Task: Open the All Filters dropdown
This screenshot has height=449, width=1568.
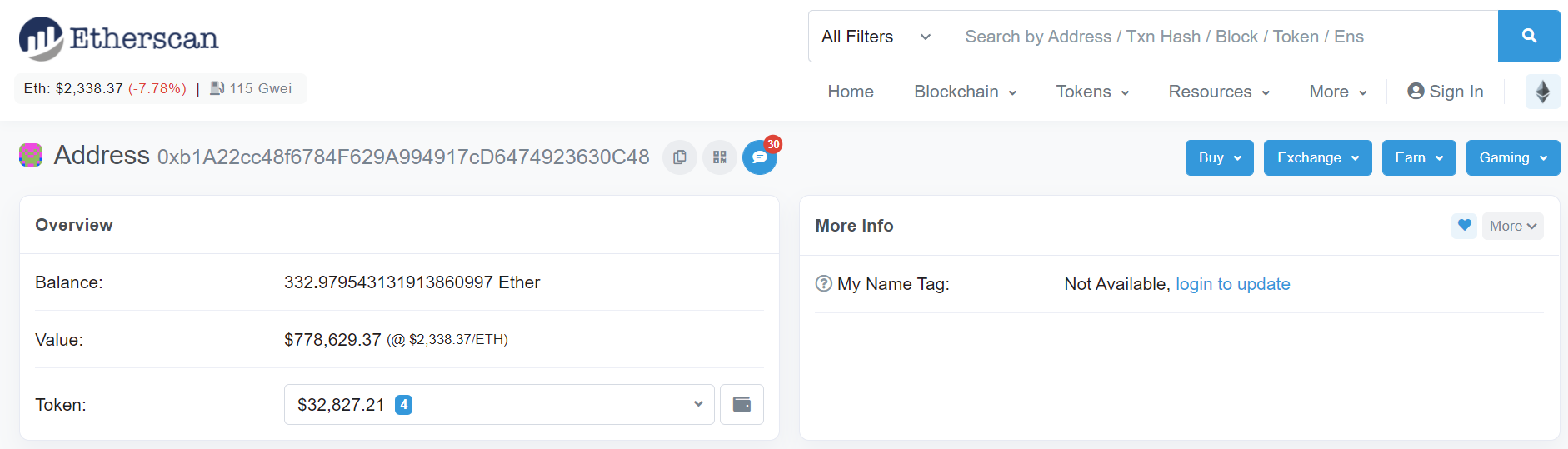Action: pos(878,37)
